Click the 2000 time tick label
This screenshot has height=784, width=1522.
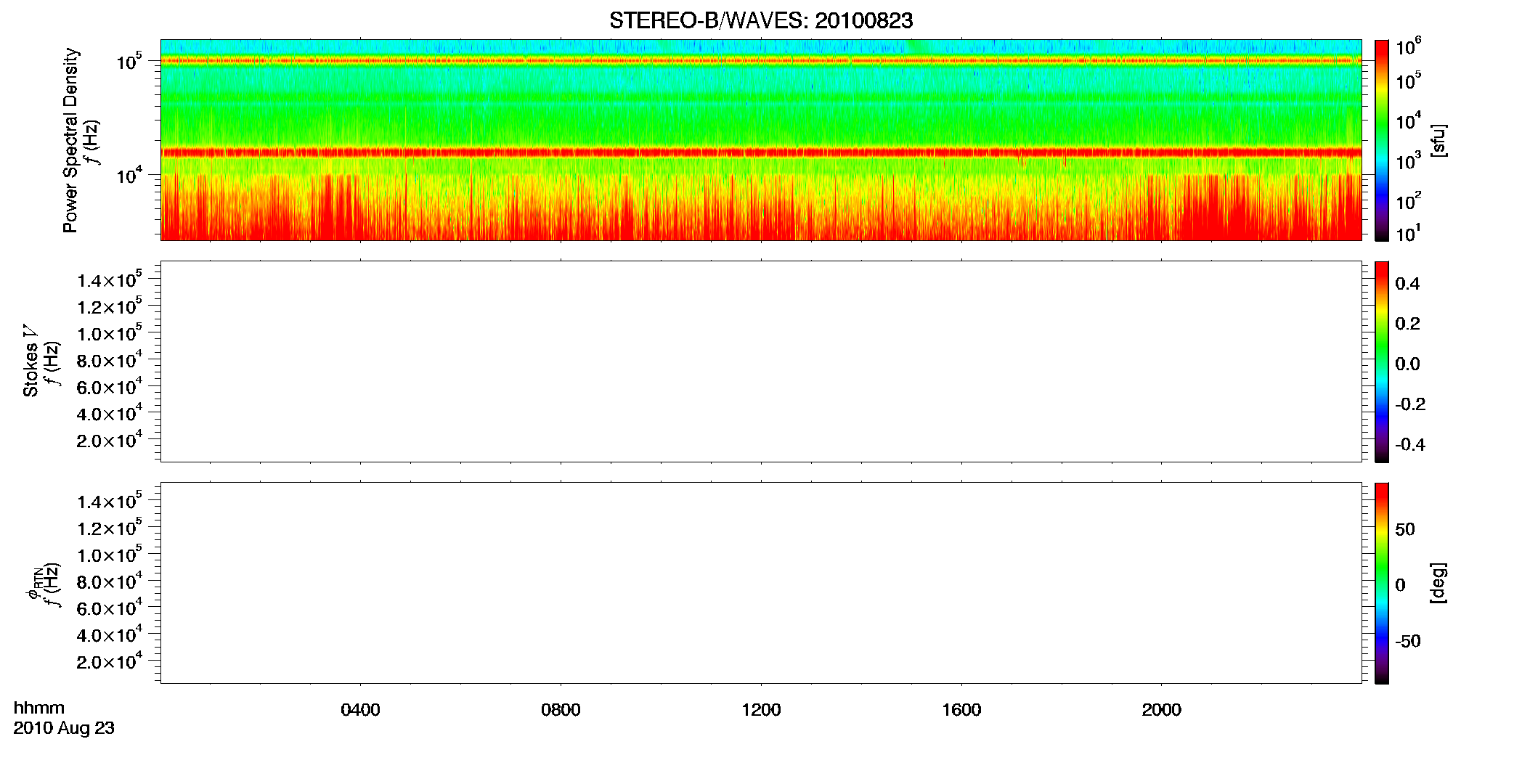1162,710
